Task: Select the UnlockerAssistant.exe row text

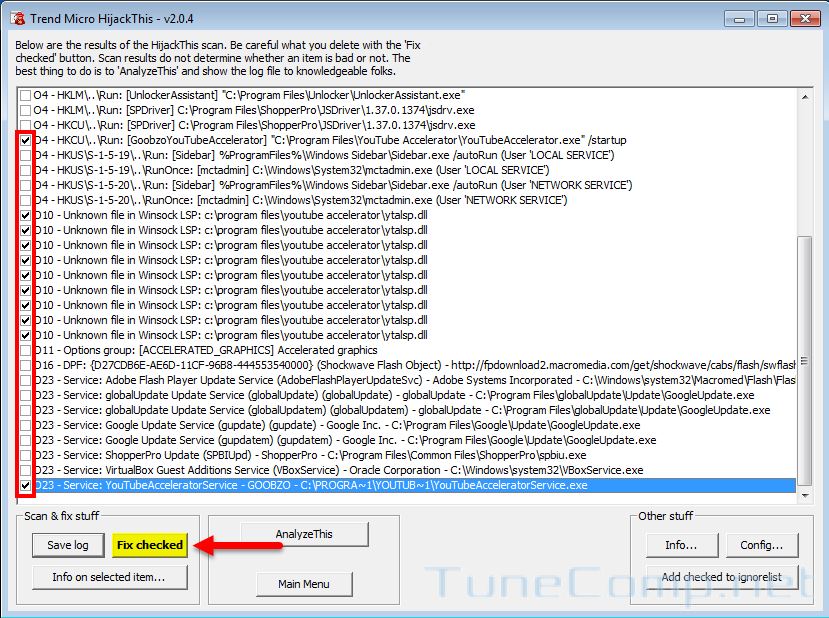Action: point(249,96)
